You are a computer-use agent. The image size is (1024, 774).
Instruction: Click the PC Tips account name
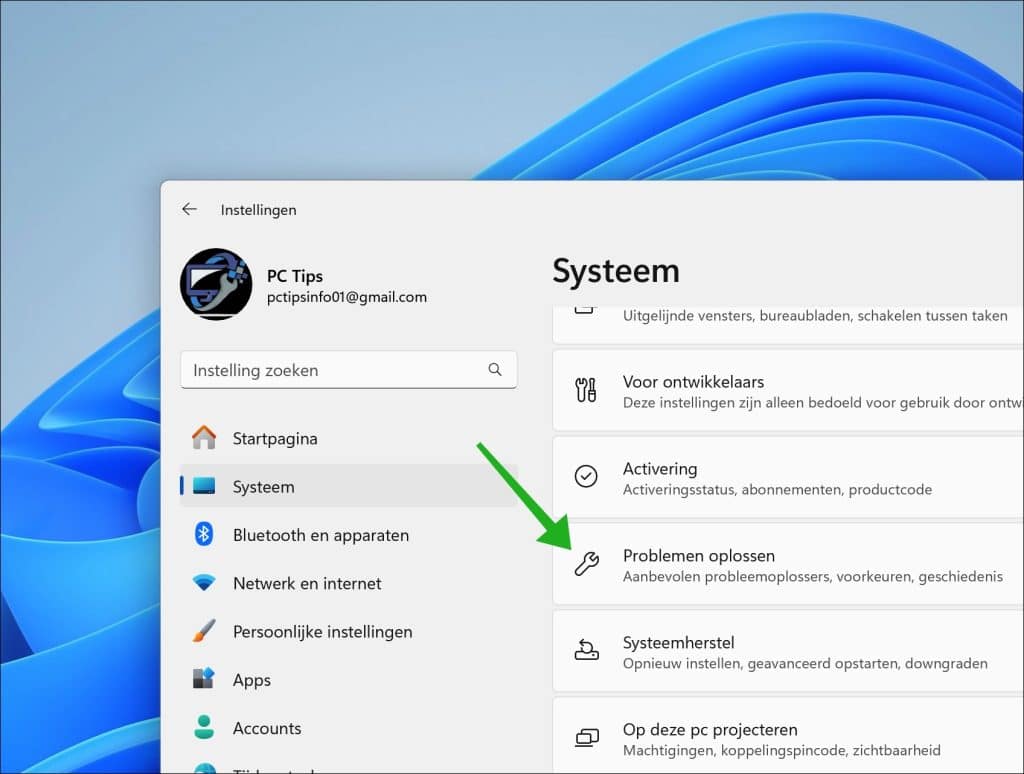coord(295,276)
